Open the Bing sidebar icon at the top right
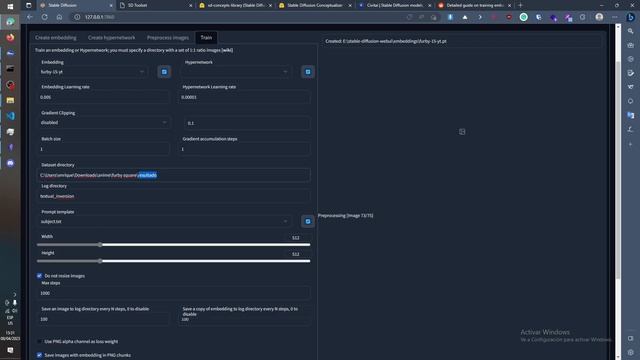640x360 pixels. pyautogui.click(x=631, y=17)
